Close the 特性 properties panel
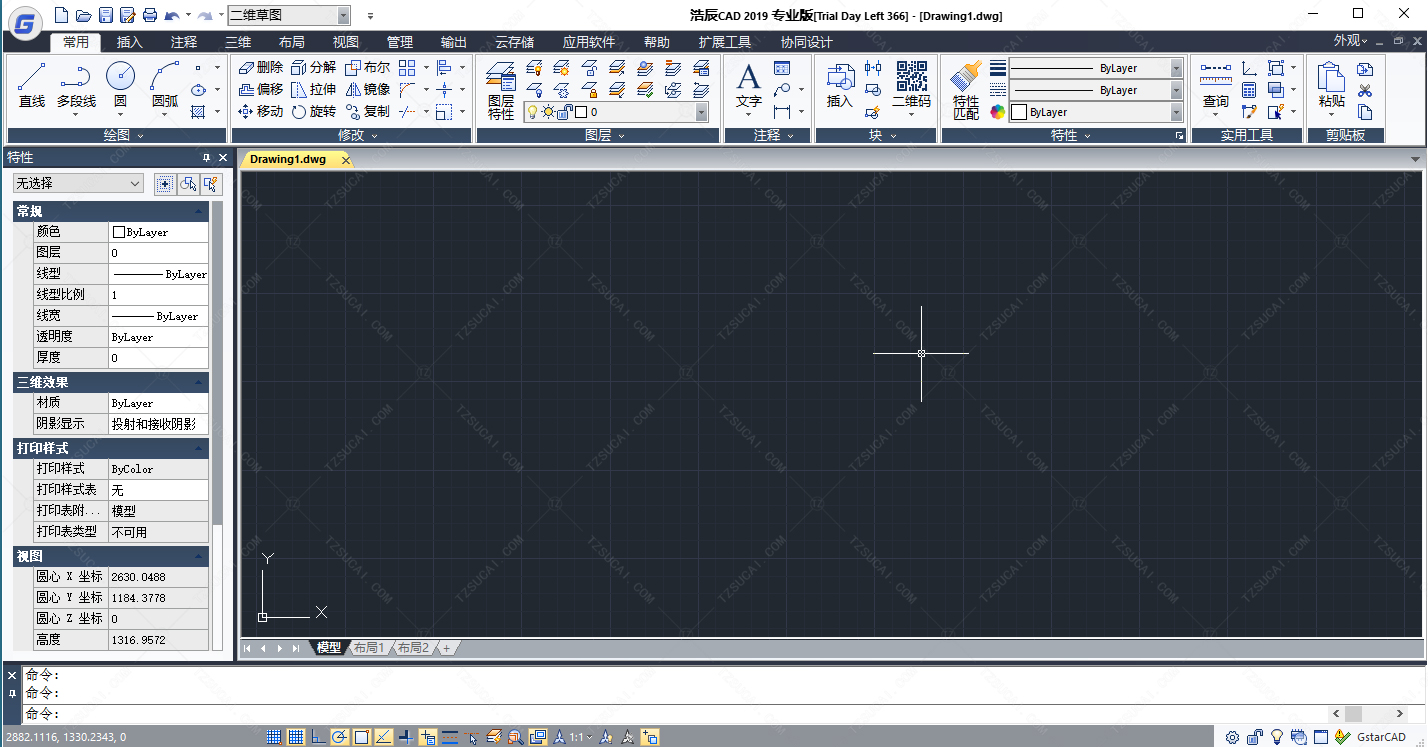Image resolution: width=1428 pixels, height=747 pixels. (x=223, y=157)
